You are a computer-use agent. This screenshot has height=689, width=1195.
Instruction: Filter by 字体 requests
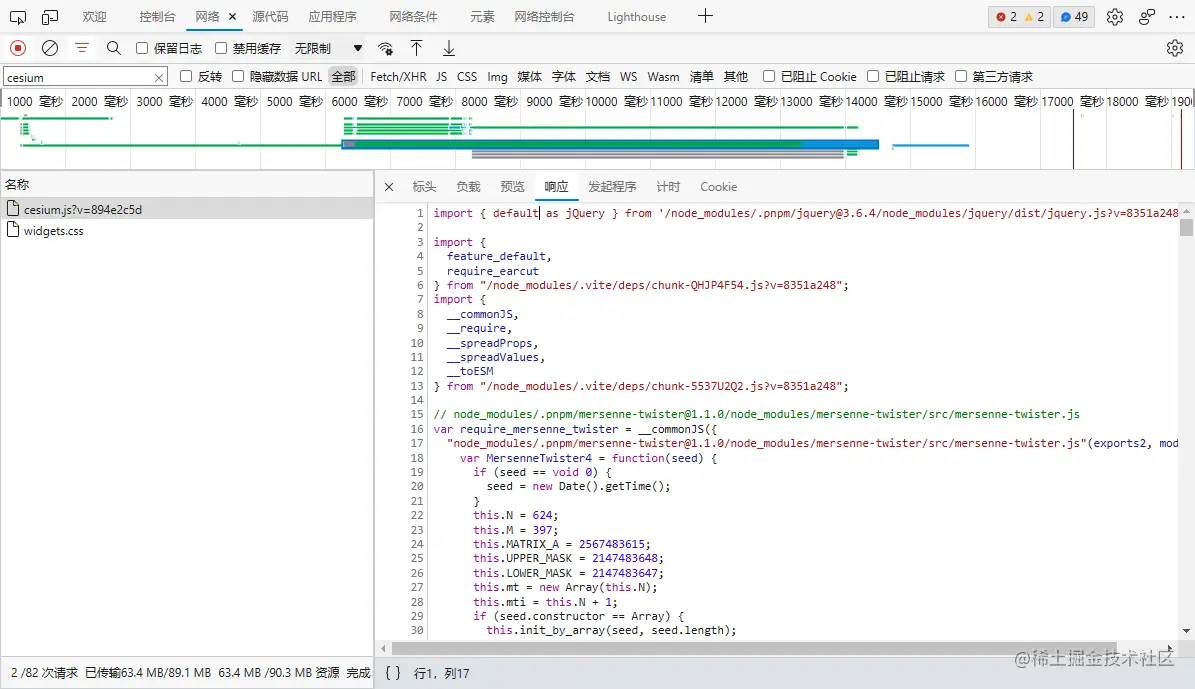pos(563,76)
